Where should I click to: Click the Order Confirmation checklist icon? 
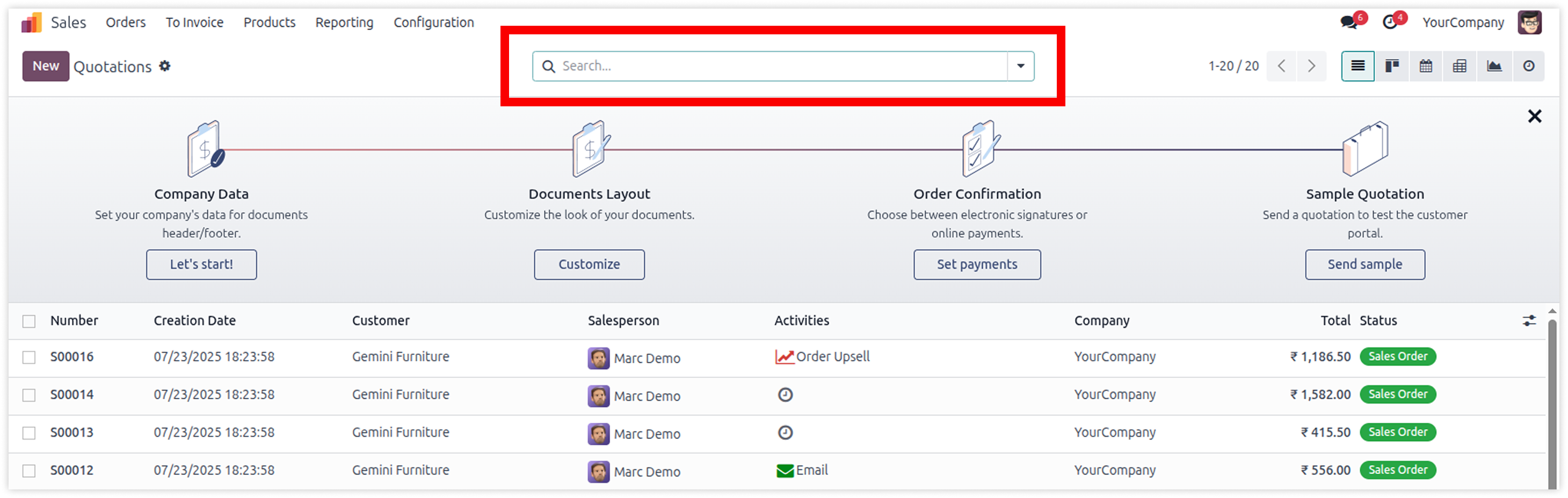[x=980, y=149]
